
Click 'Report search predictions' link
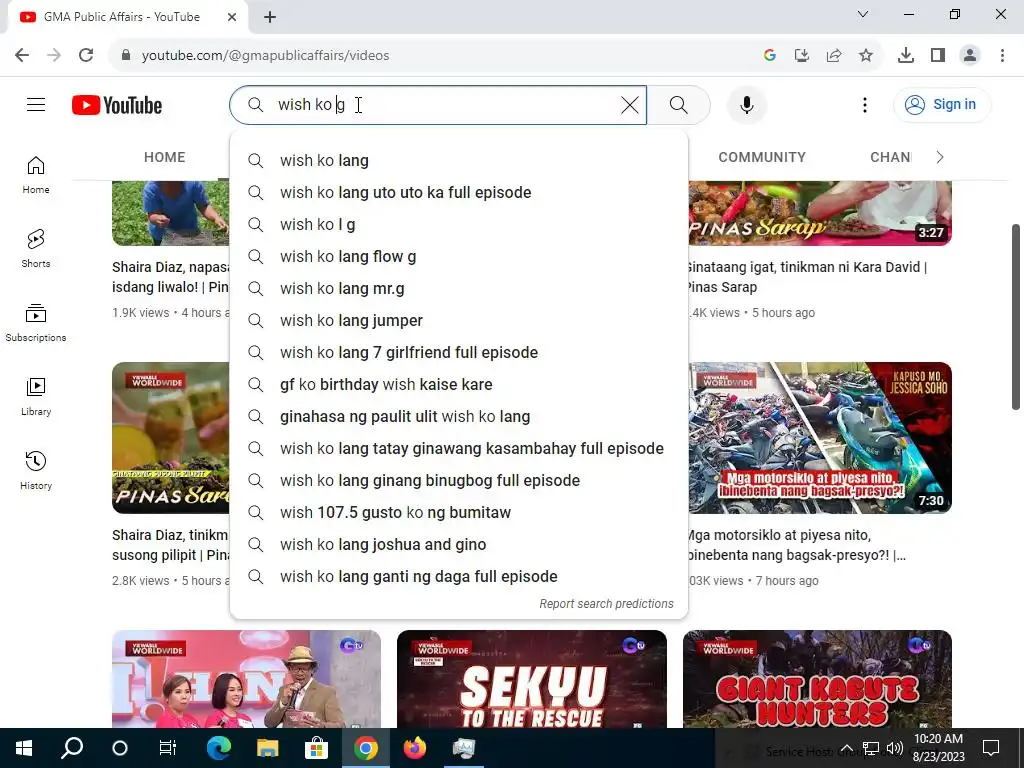(x=606, y=604)
